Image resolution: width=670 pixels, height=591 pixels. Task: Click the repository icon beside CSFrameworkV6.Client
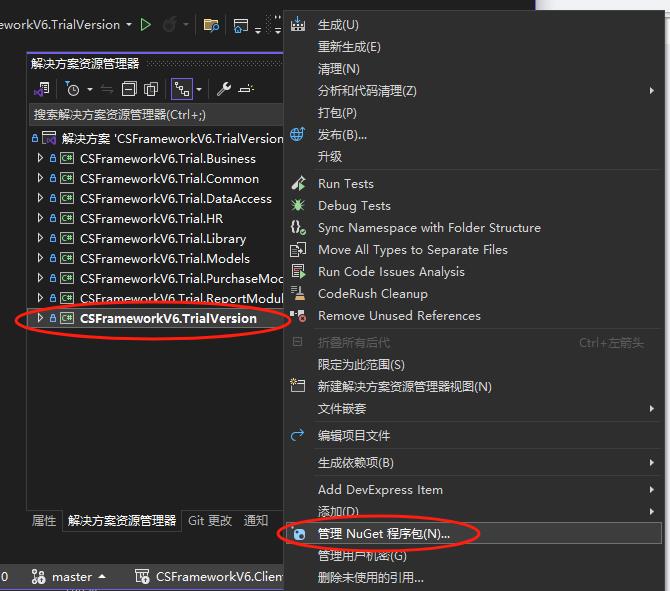(x=142, y=576)
